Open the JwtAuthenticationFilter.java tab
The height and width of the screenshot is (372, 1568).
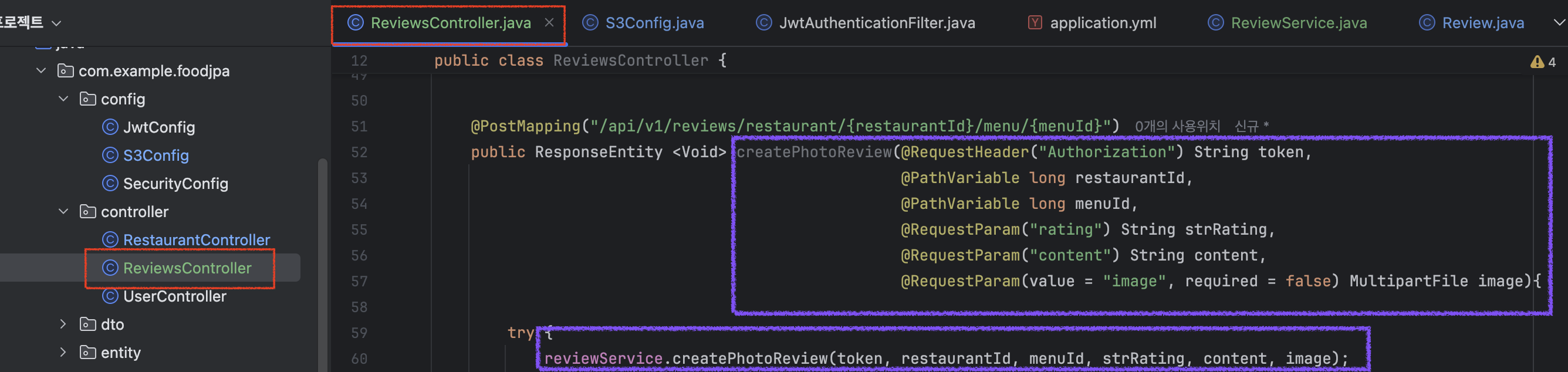pyautogui.click(x=865, y=23)
